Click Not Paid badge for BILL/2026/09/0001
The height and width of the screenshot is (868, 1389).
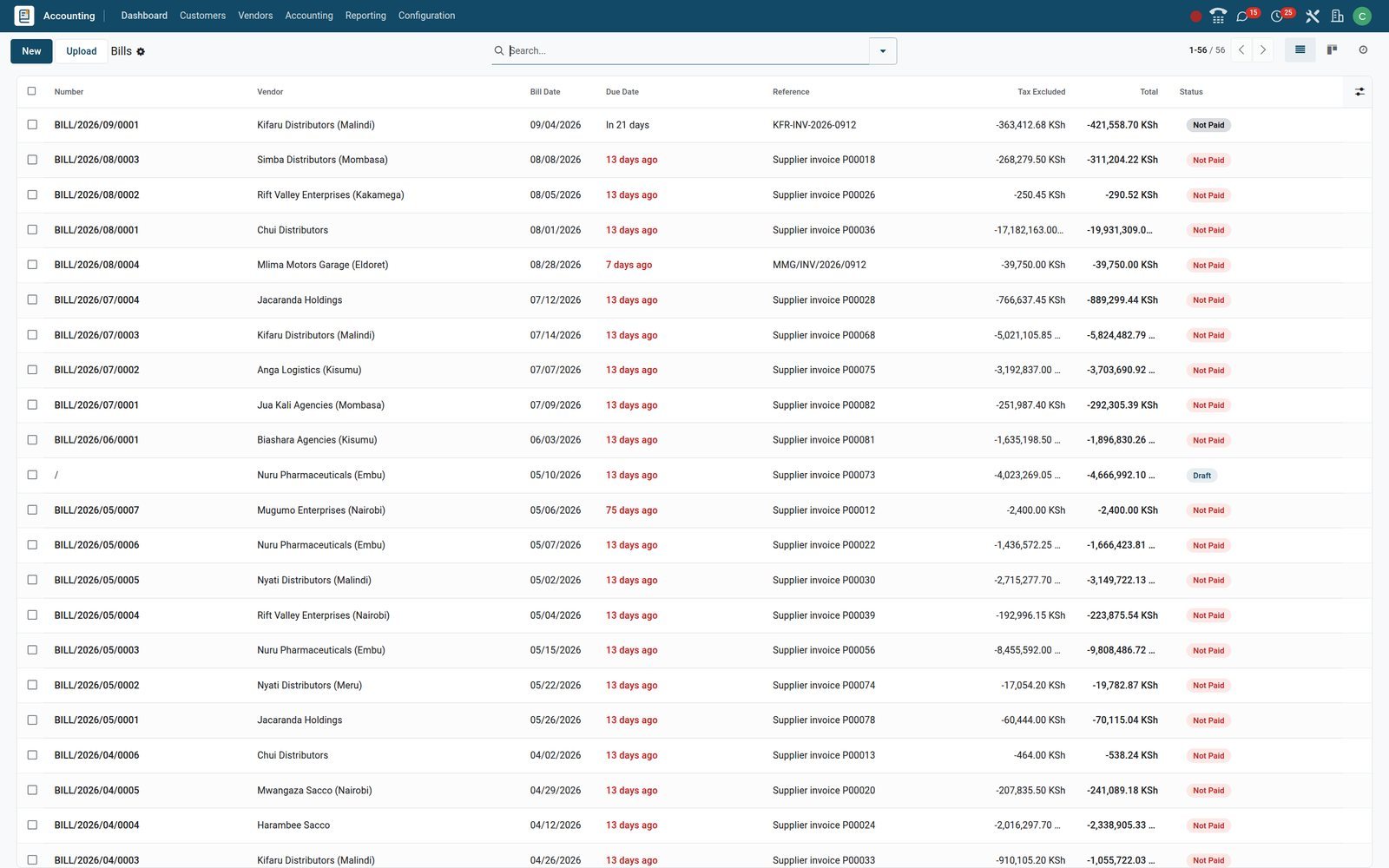pos(1208,125)
